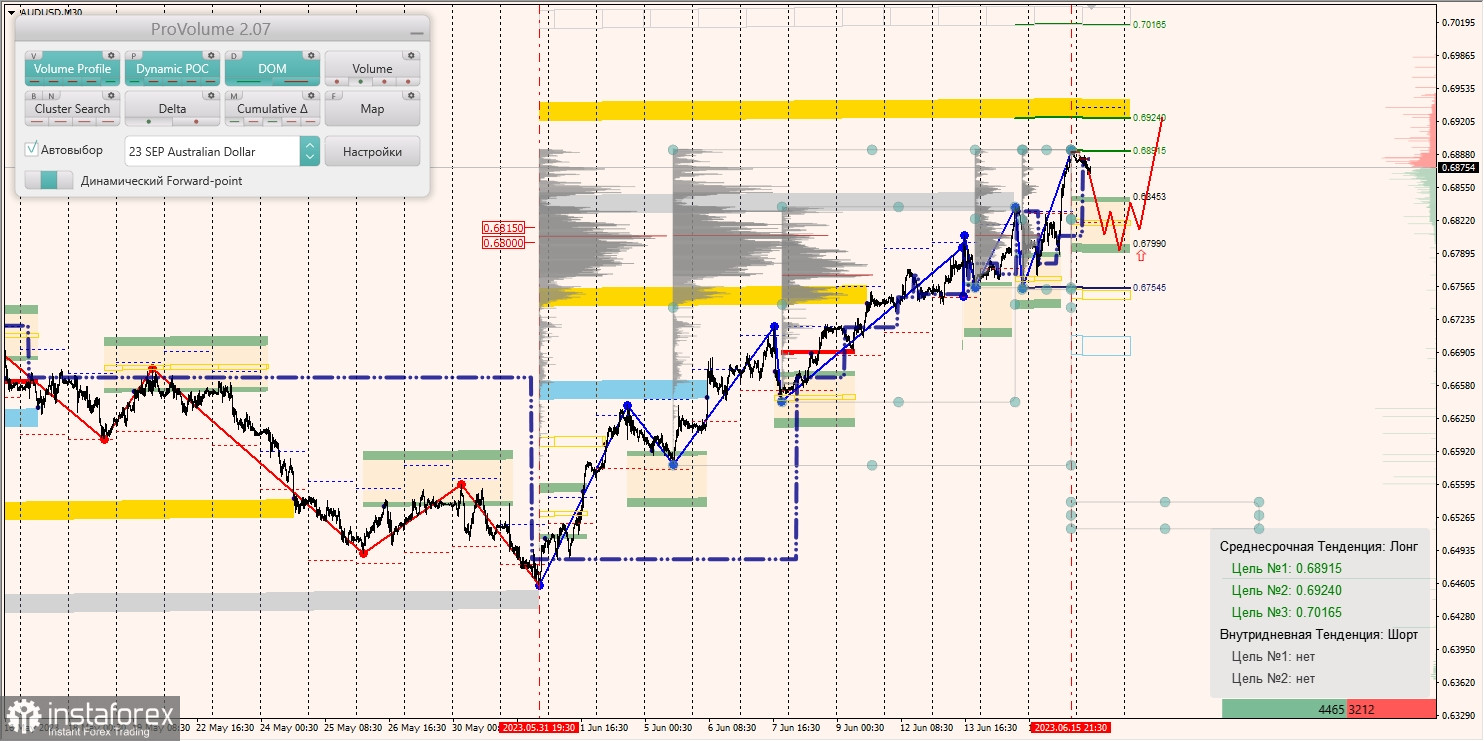This screenshot has width=1484, height=741.
Task: Click the Внутридневная Тенденция: Шорт line
Action: coord(1318,634)
